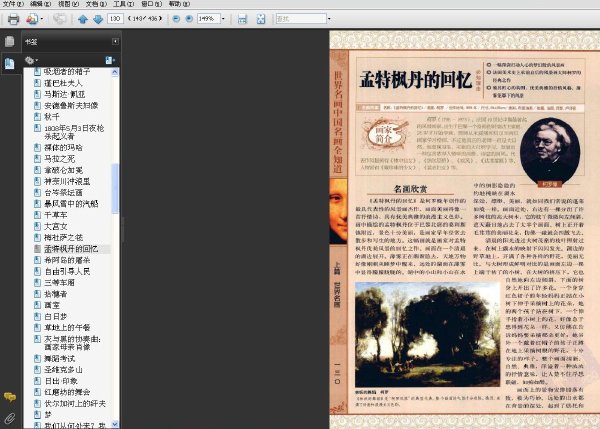
Task: Click the grayed collaborate icon
Action: point(60,19)
